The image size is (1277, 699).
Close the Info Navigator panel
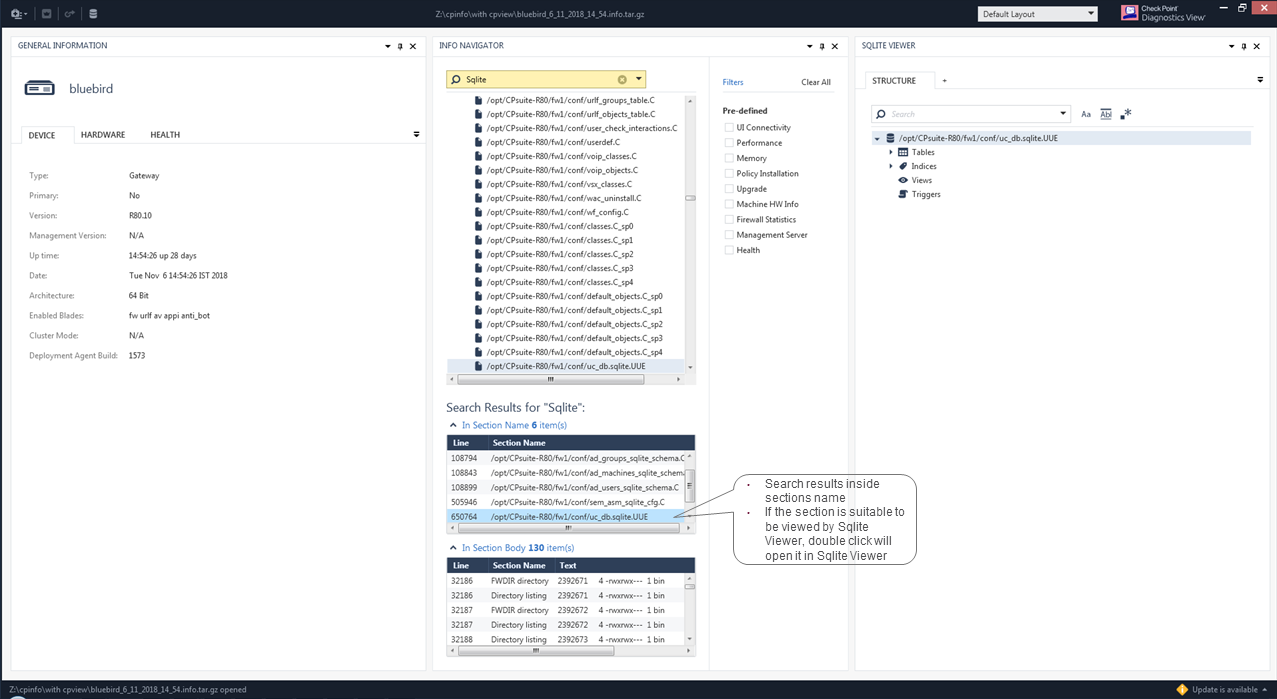834,46
